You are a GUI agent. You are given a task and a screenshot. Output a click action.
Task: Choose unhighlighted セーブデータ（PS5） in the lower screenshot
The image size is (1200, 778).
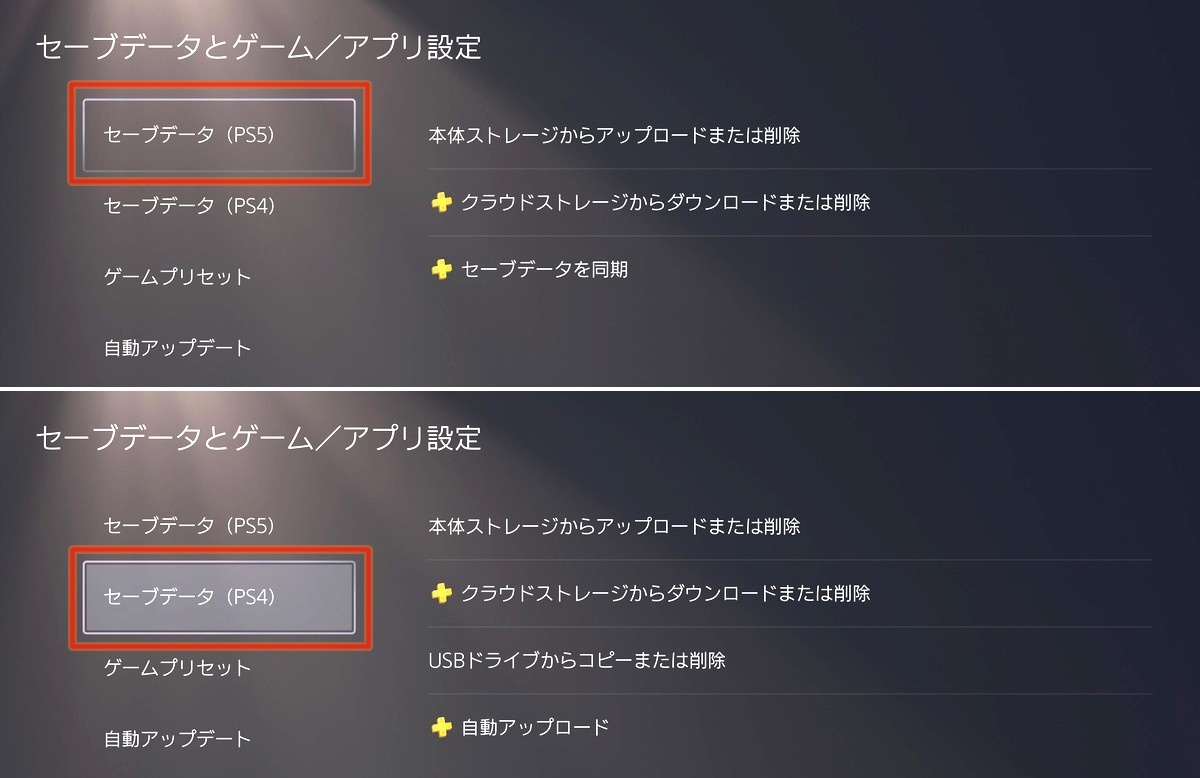coord(189,526)
